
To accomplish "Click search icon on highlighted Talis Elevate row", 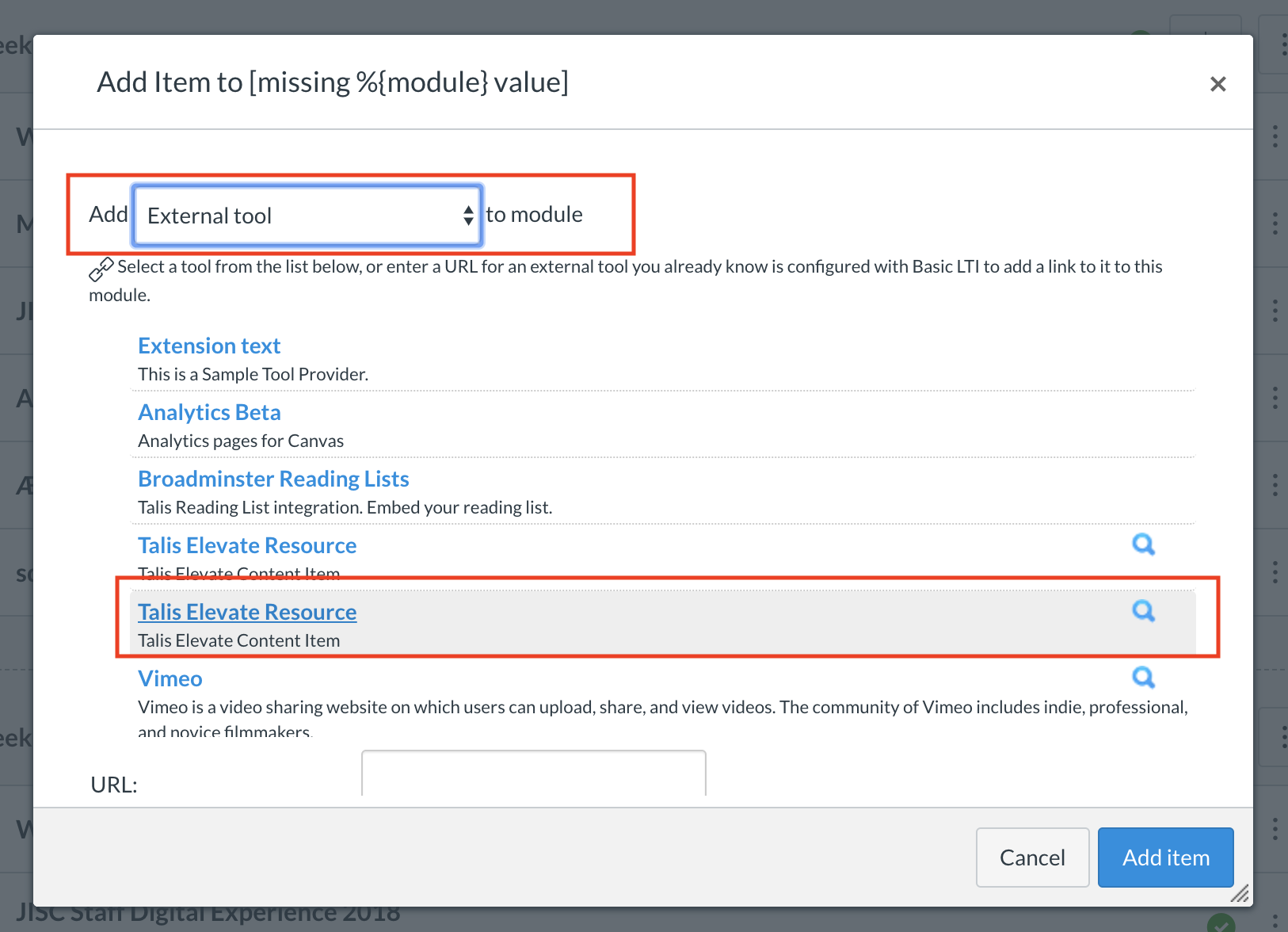I will click(x=1143, y=611).
